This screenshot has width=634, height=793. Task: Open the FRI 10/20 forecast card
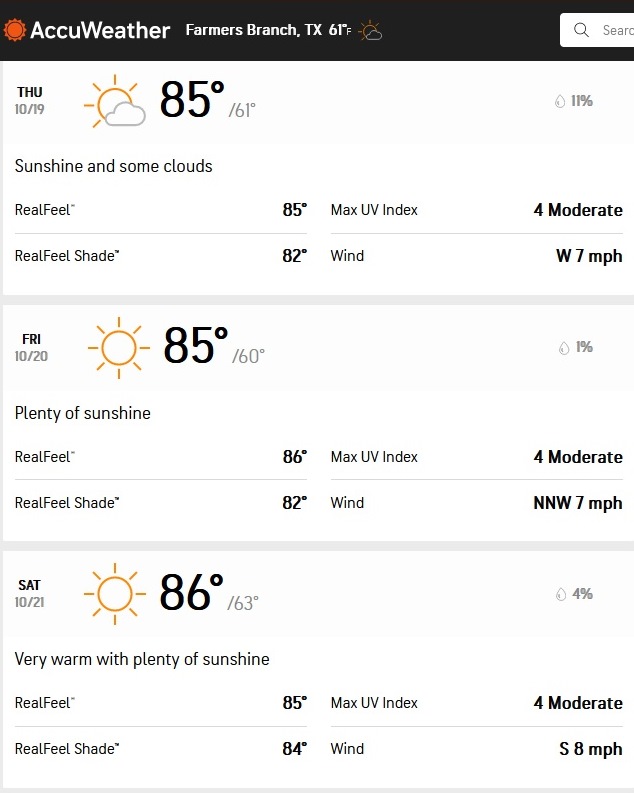[319, 423]
